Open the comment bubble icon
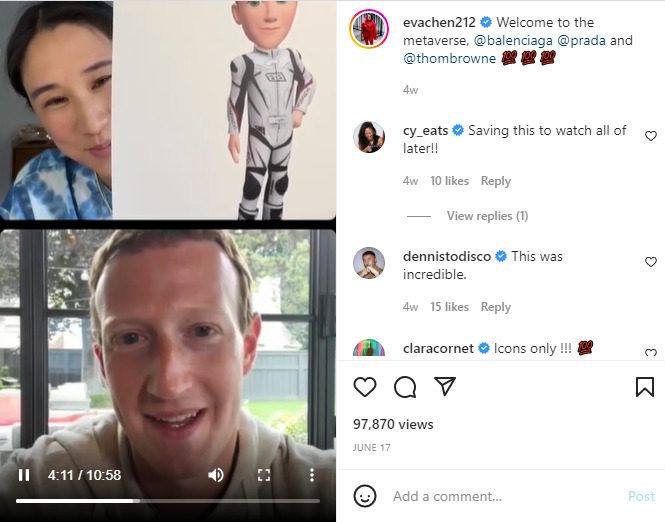Viewport: 665px width, 522px height. point(405,387)
